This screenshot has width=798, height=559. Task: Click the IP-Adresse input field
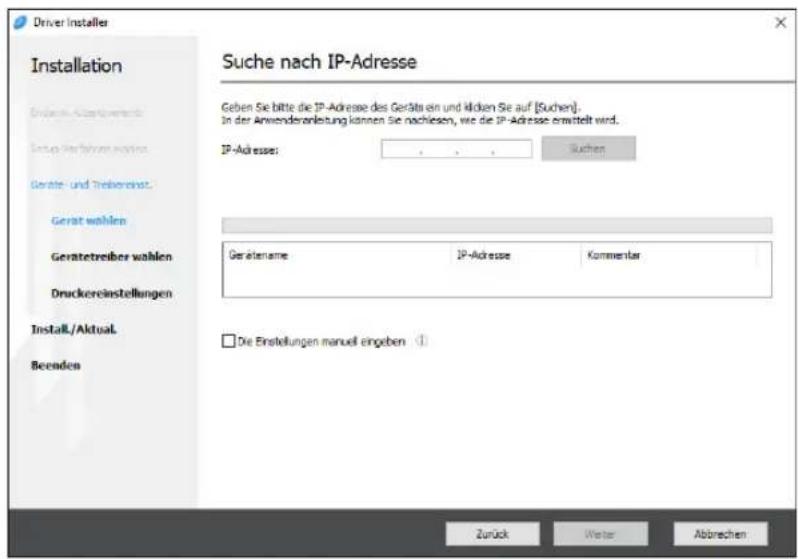[x=457, y=149]
